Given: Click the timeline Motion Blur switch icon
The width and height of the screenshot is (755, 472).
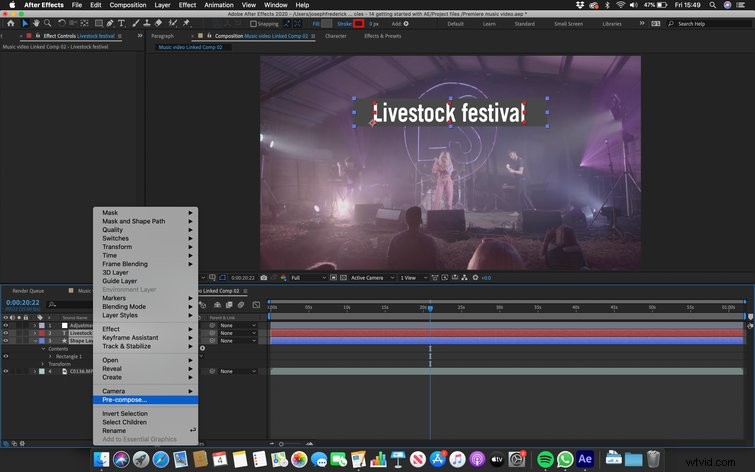Looking at the screenshot, I should [241, 305].
